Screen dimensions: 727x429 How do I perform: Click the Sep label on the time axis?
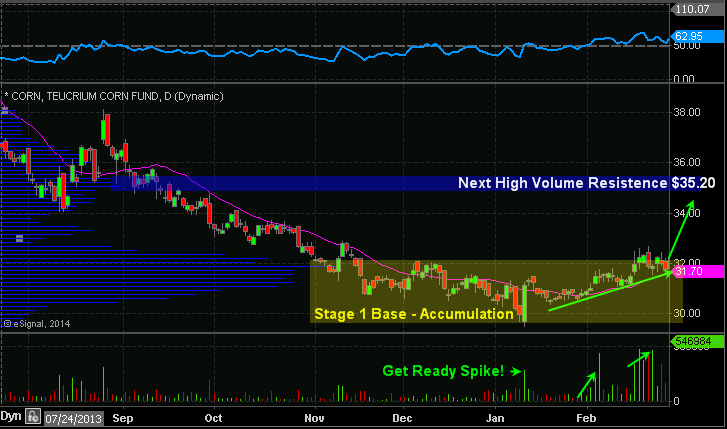123,418
